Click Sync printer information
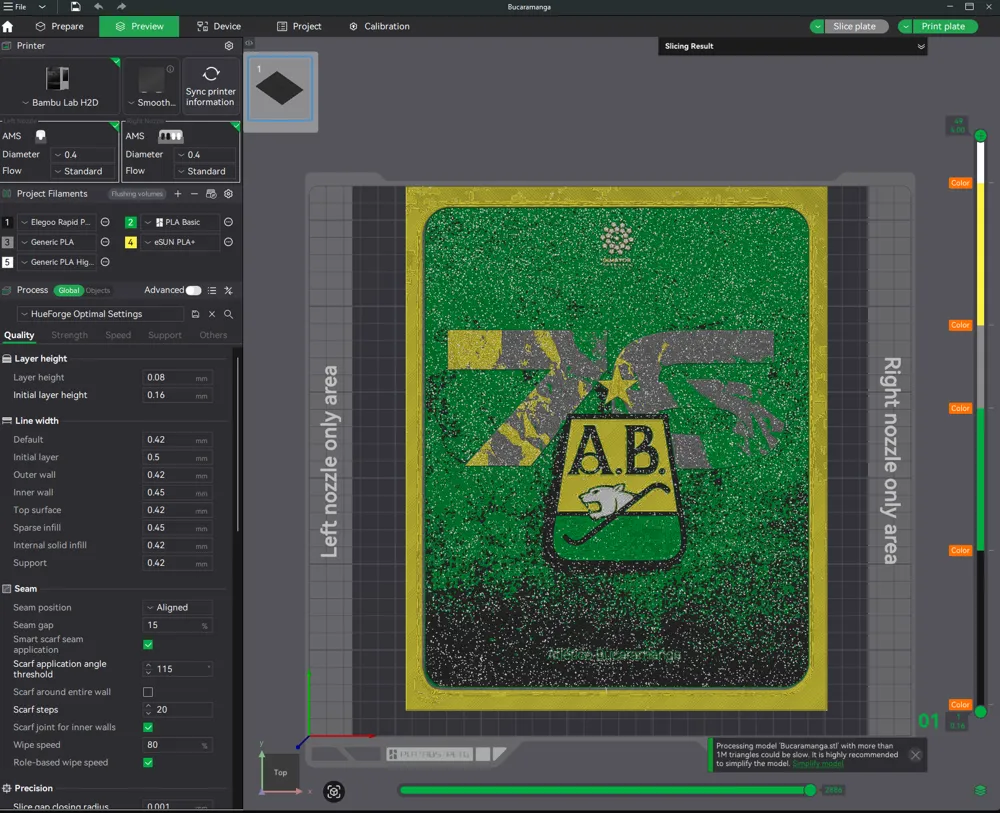The height and width of the screenshot is (813, 1000). [210, 86]
